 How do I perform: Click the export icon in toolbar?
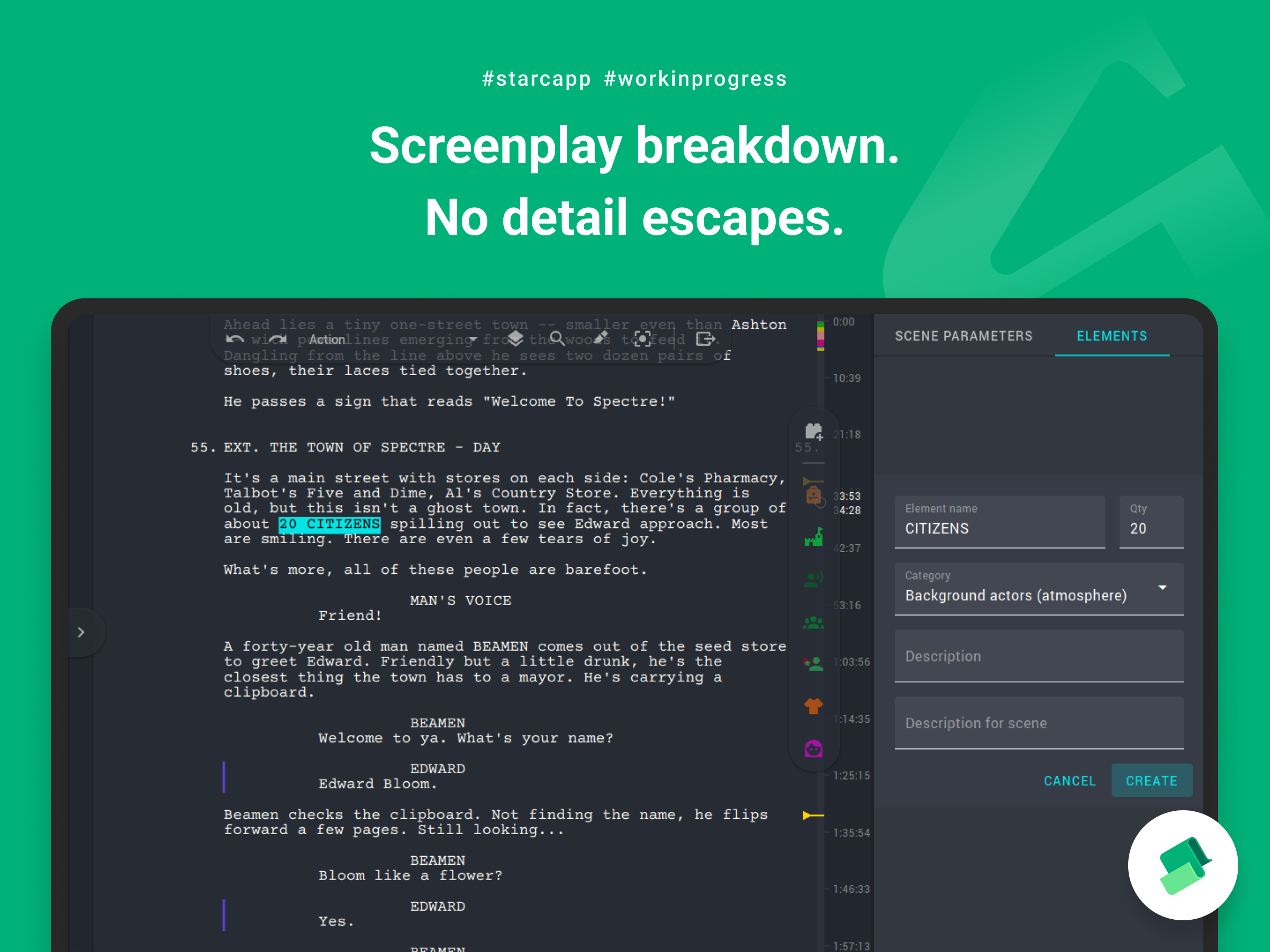click(705, 339)
